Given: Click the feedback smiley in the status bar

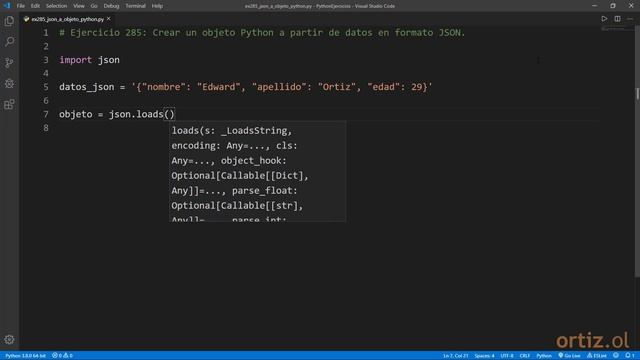Looking at the screenshot, I should coord(616,356).
